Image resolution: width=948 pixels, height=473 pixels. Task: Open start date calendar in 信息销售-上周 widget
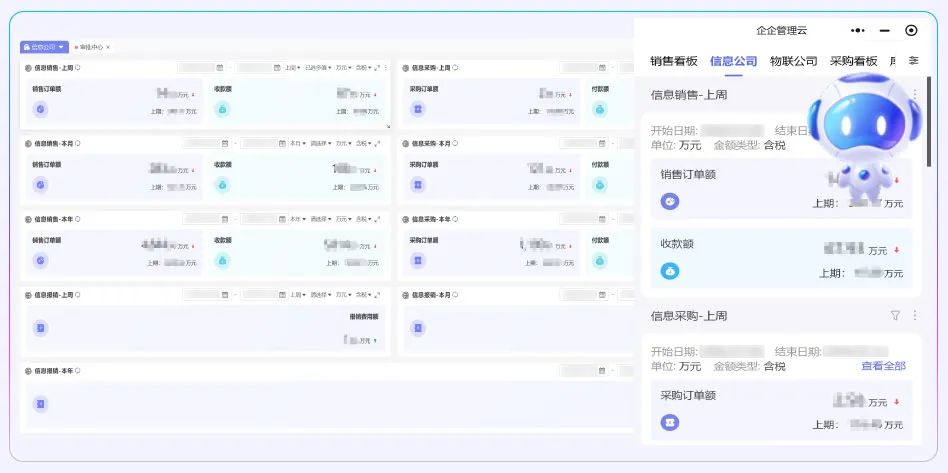(220, 68)
